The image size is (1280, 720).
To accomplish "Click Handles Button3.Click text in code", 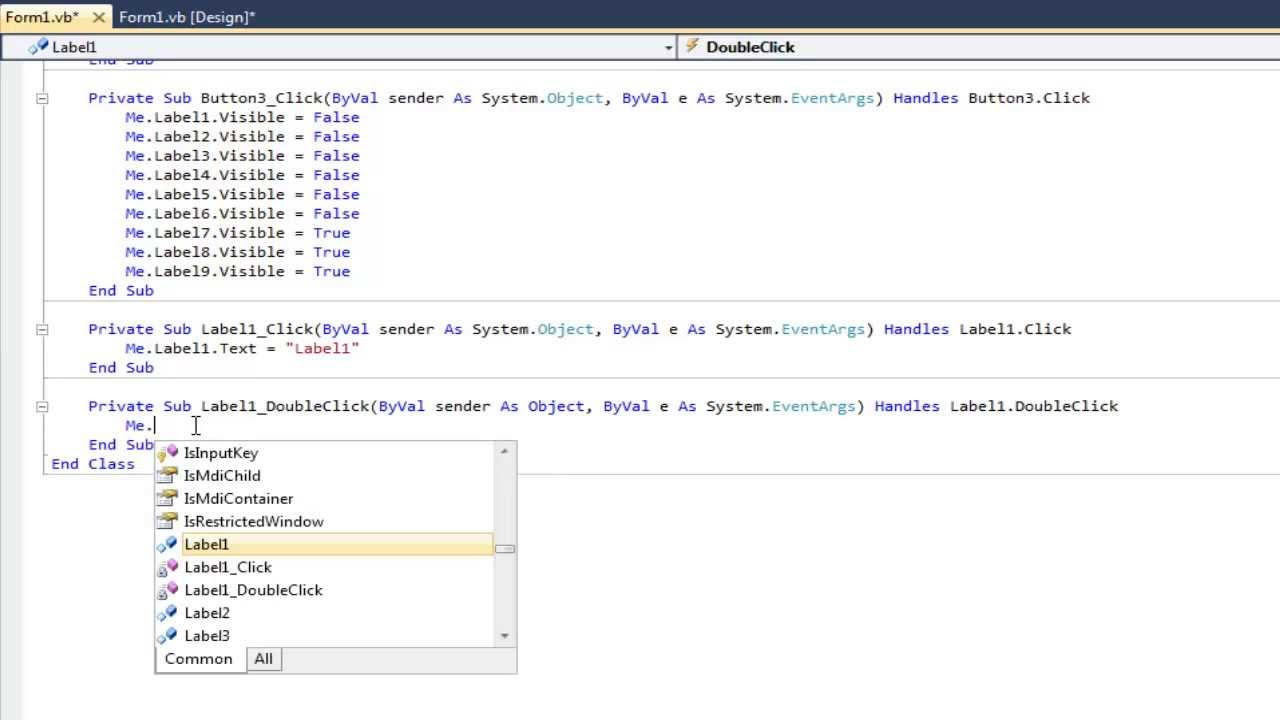I will [x=991, y=98].
